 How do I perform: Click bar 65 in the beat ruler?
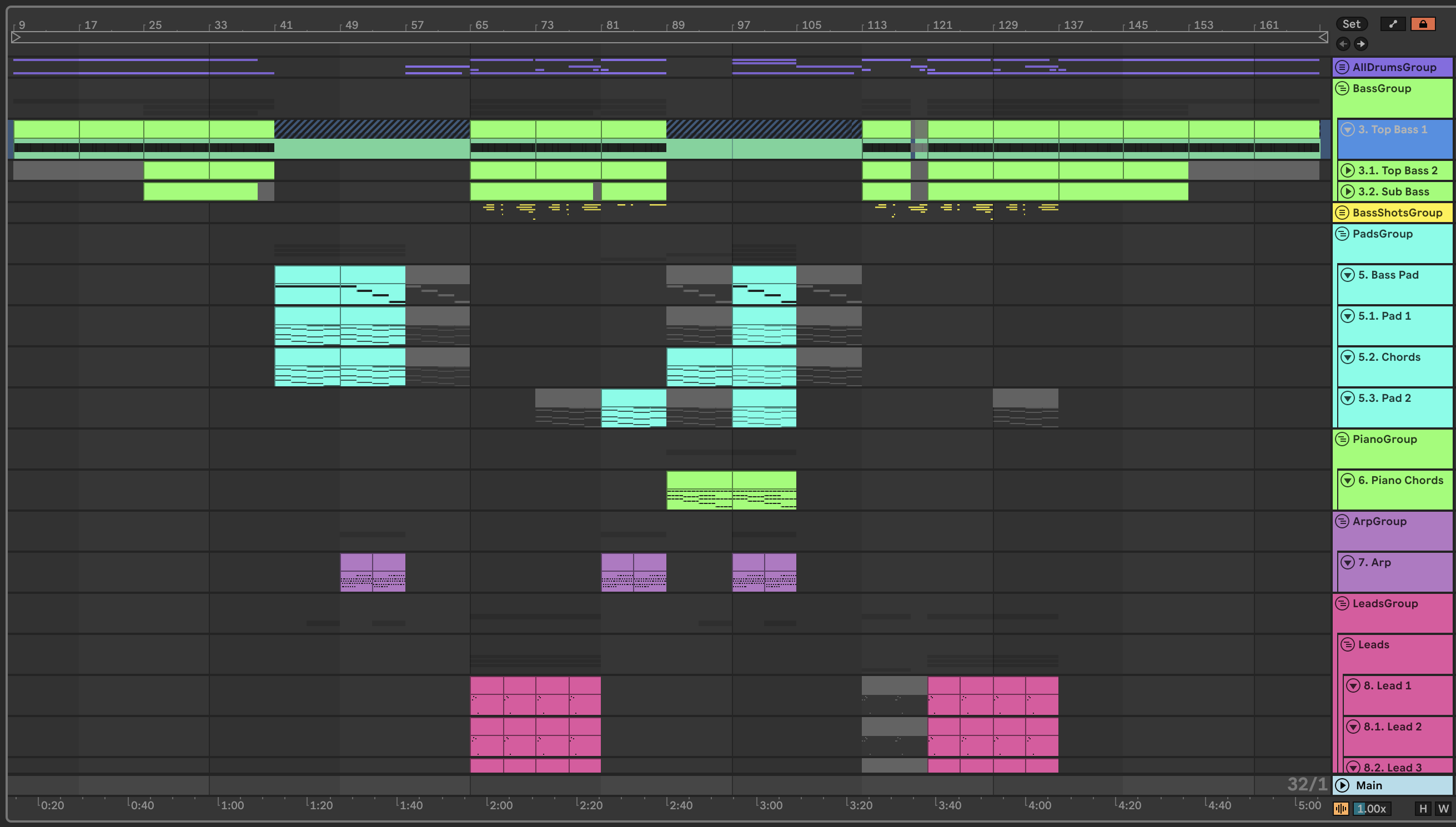pos(482,25)
